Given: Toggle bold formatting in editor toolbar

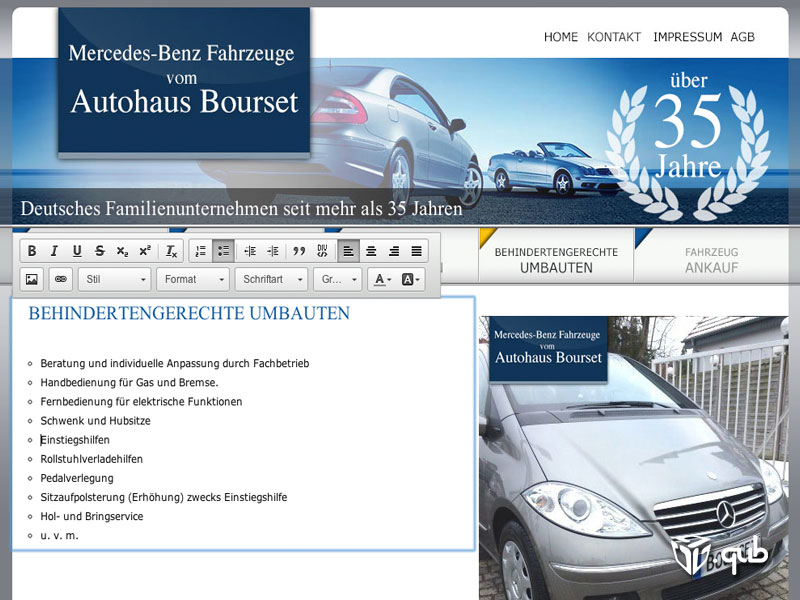Looking at the screenshot, I should [x=32, y=251].
